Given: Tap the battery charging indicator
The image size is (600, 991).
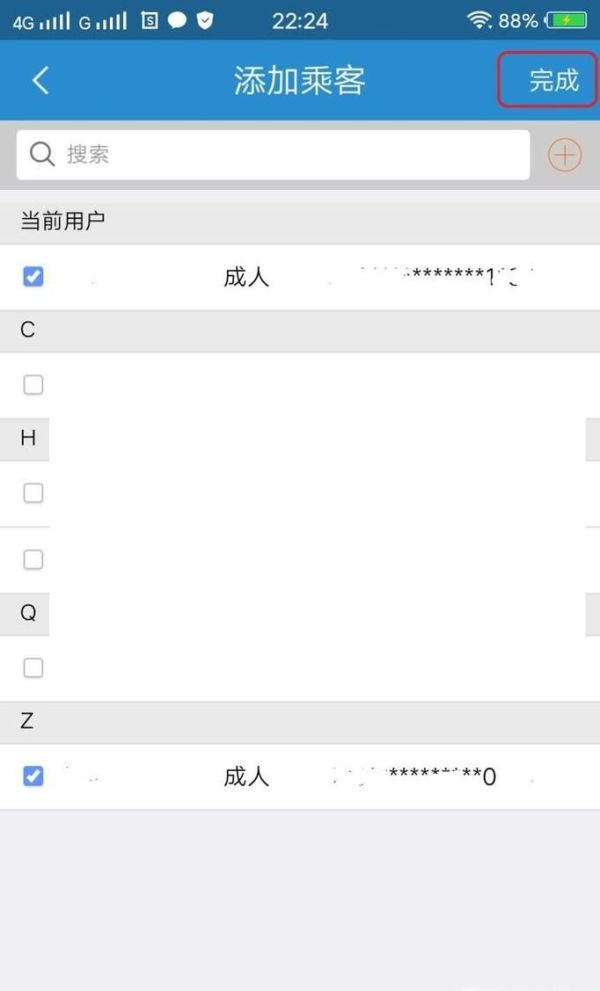Looking at the screenshot, I should pos(566,20).
